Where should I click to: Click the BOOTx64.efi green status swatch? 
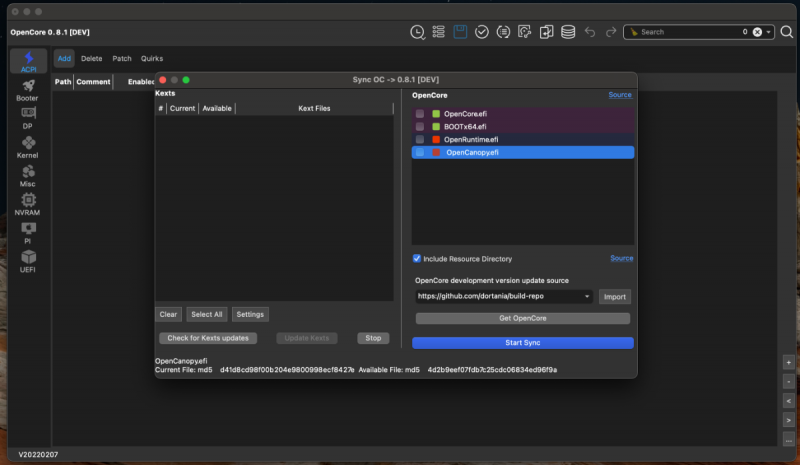(x=436, y=127)
